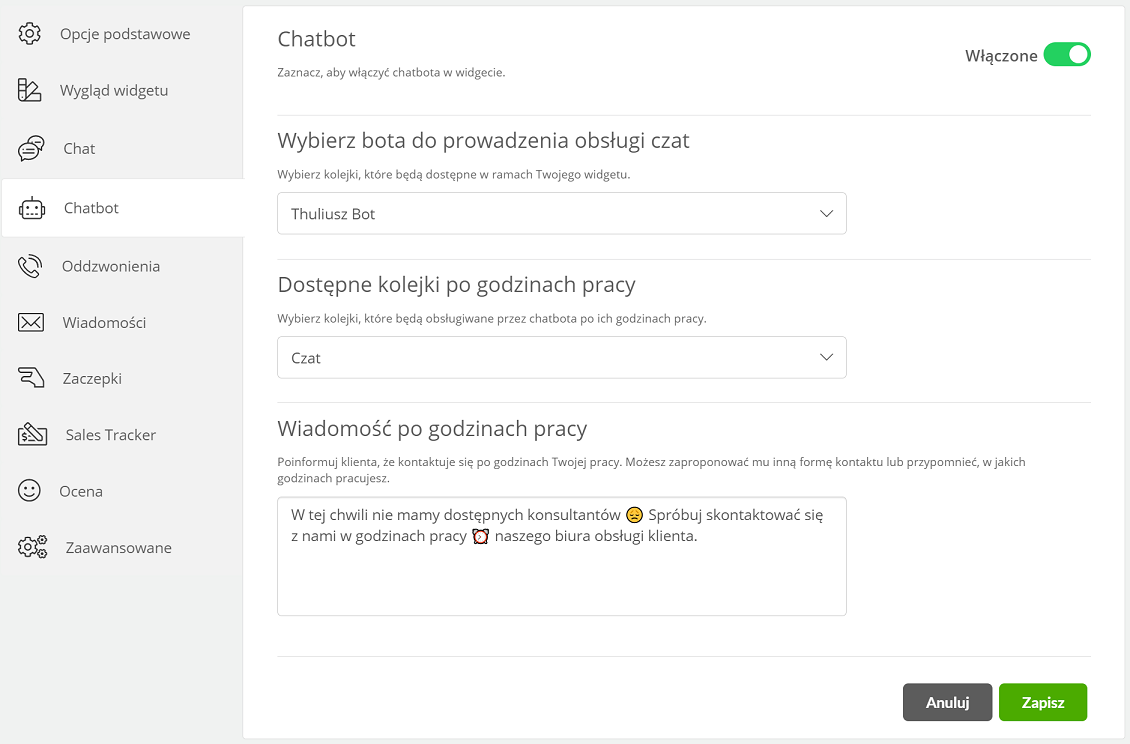Screen dimensions: 1130x744
Task: Toggle the Włączone chatbot switch
Action: click(x=1067, y=55)
